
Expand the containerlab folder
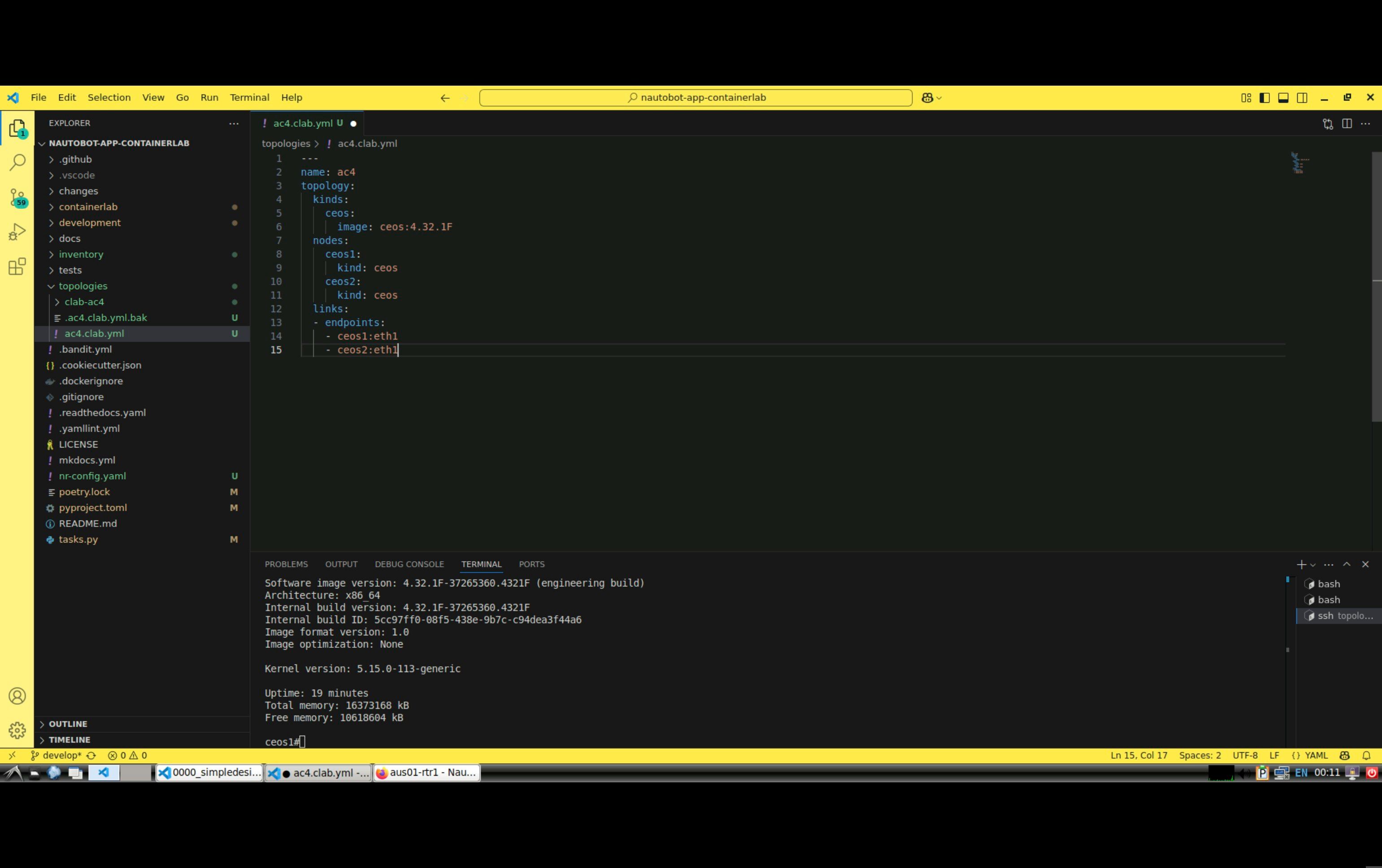pos(88,207)
